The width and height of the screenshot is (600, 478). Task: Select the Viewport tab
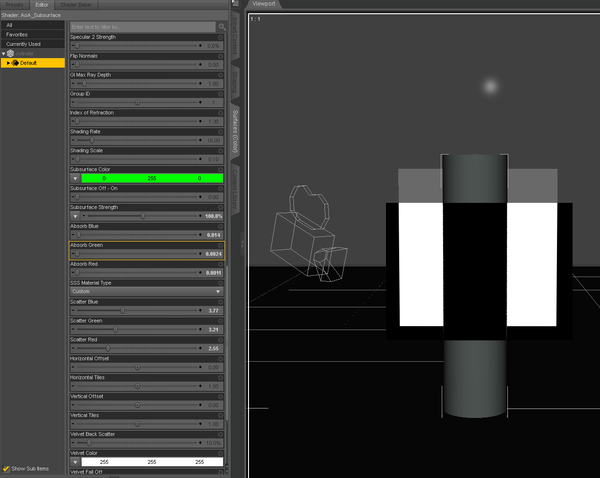(264, 4)
